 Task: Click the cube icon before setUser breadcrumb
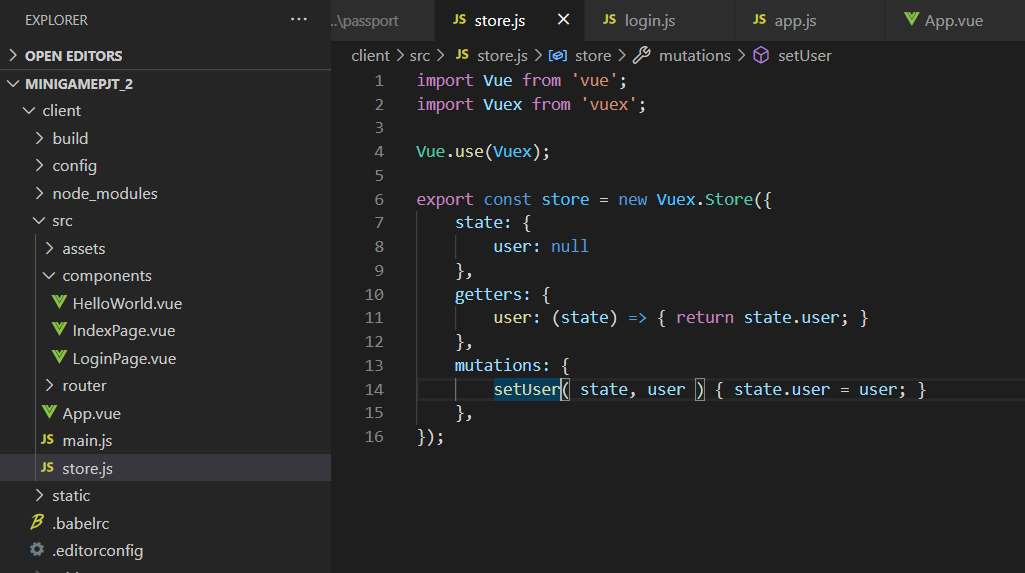[x=761, y=55]
